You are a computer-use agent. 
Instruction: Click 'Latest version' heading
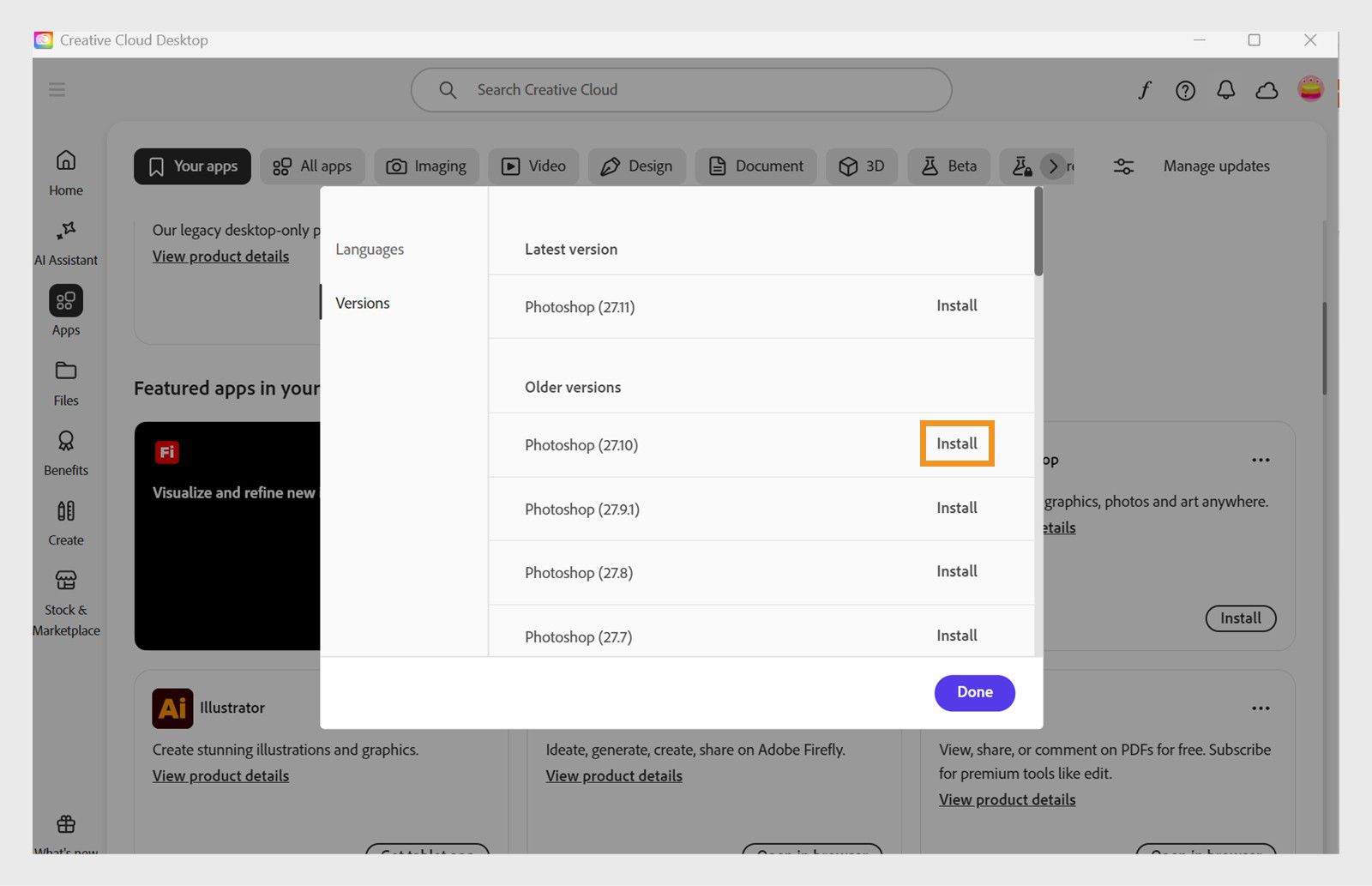pos(571,250)
